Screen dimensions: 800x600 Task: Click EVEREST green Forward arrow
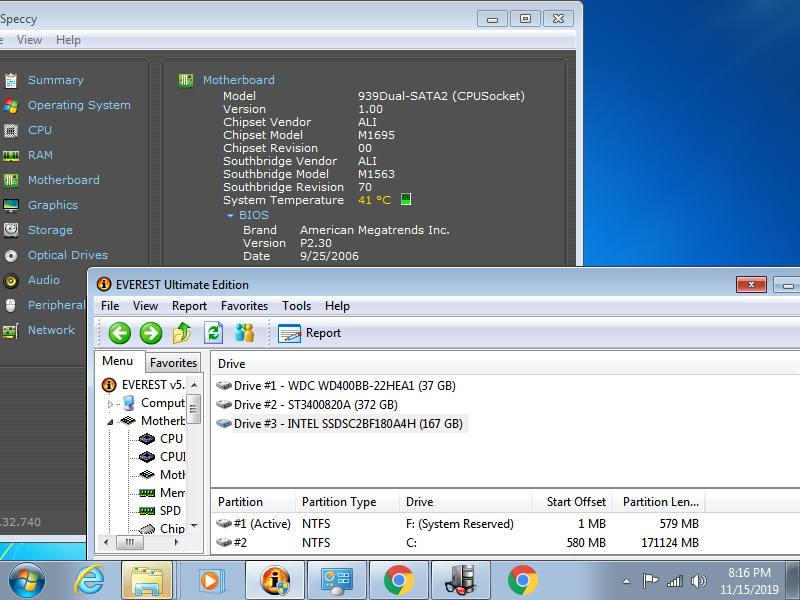(151, 333)
